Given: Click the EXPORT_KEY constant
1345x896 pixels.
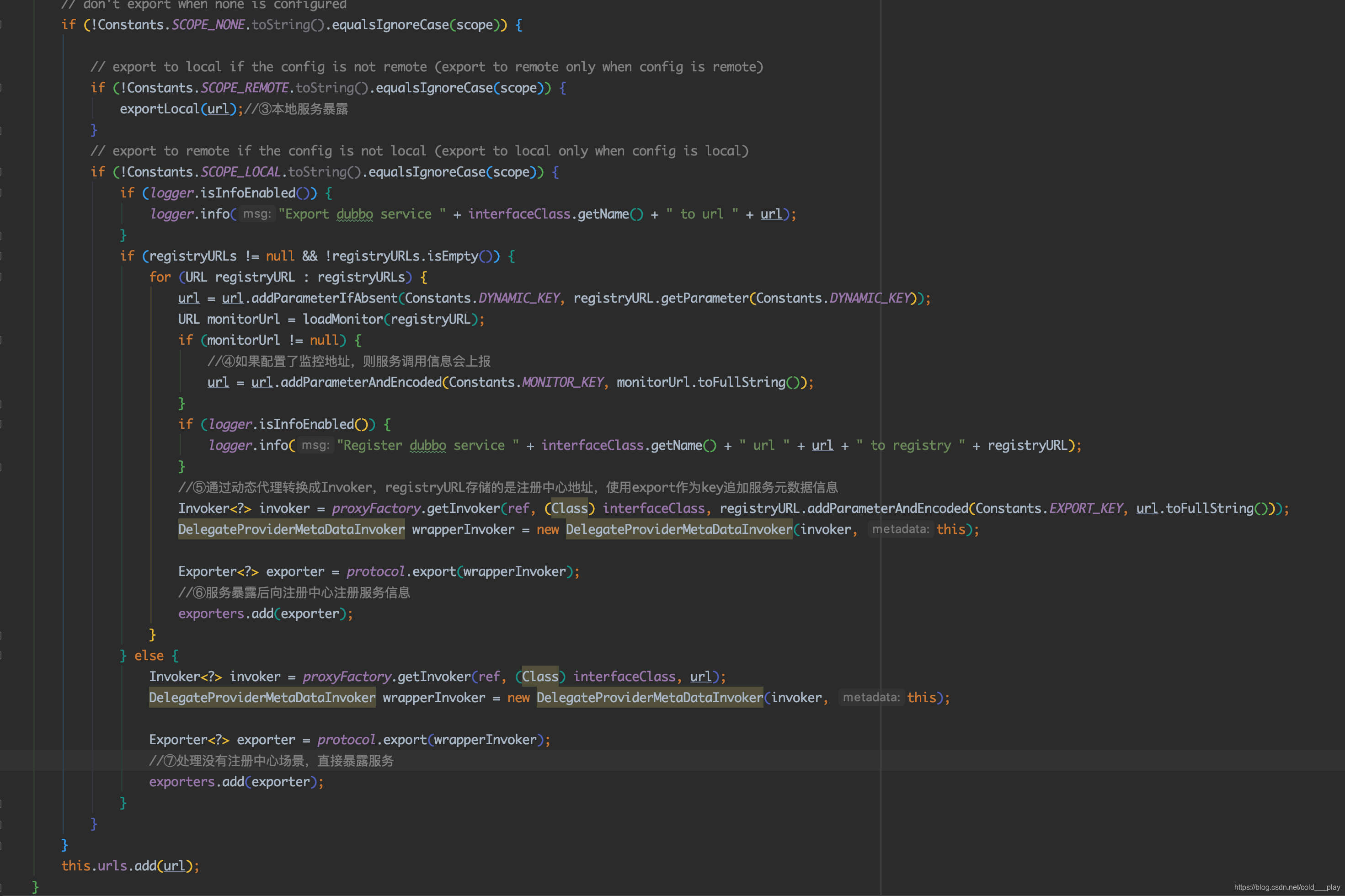Looking at the screenshot, I should coord(1086,508).
